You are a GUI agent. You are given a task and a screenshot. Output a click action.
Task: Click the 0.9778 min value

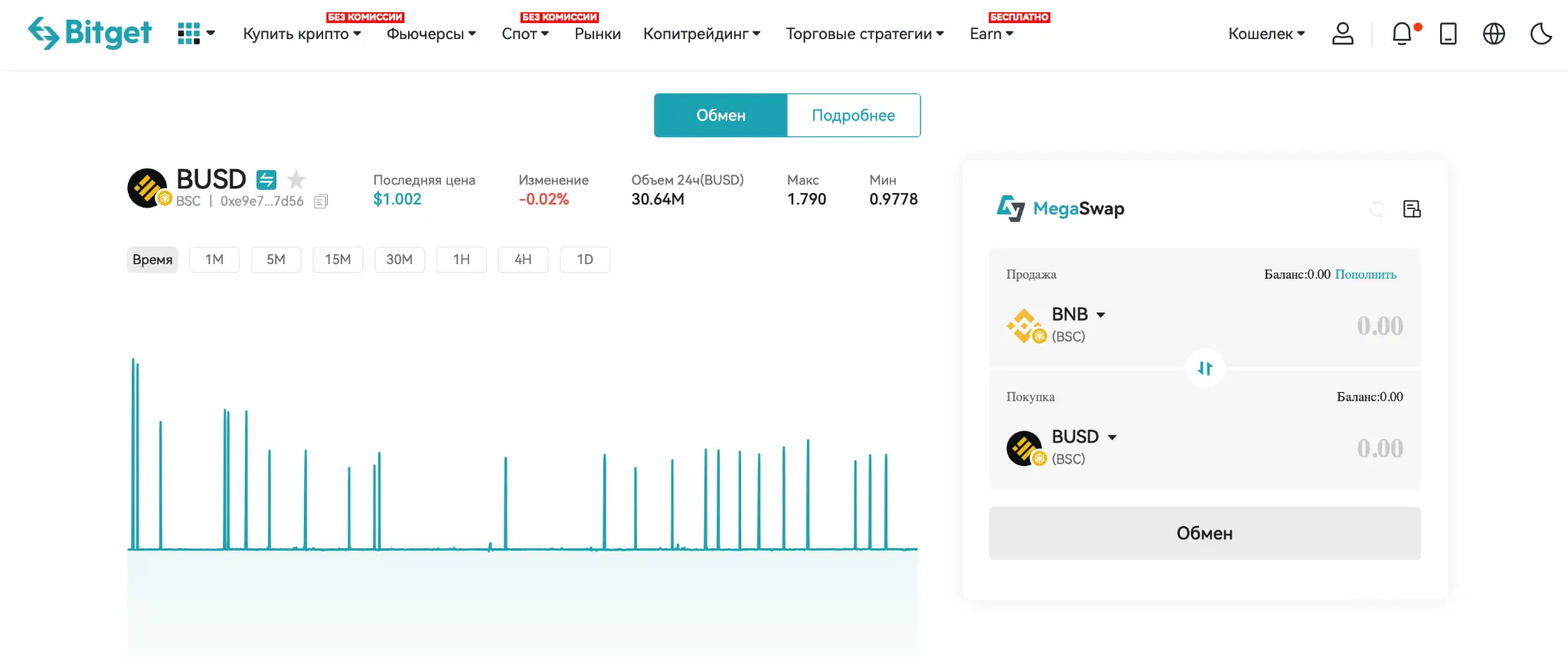click(893, 199)
